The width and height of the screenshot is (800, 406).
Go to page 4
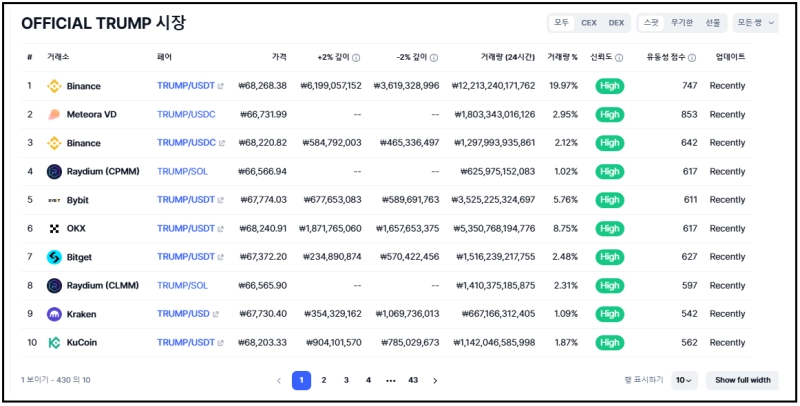tap(368, 380)
